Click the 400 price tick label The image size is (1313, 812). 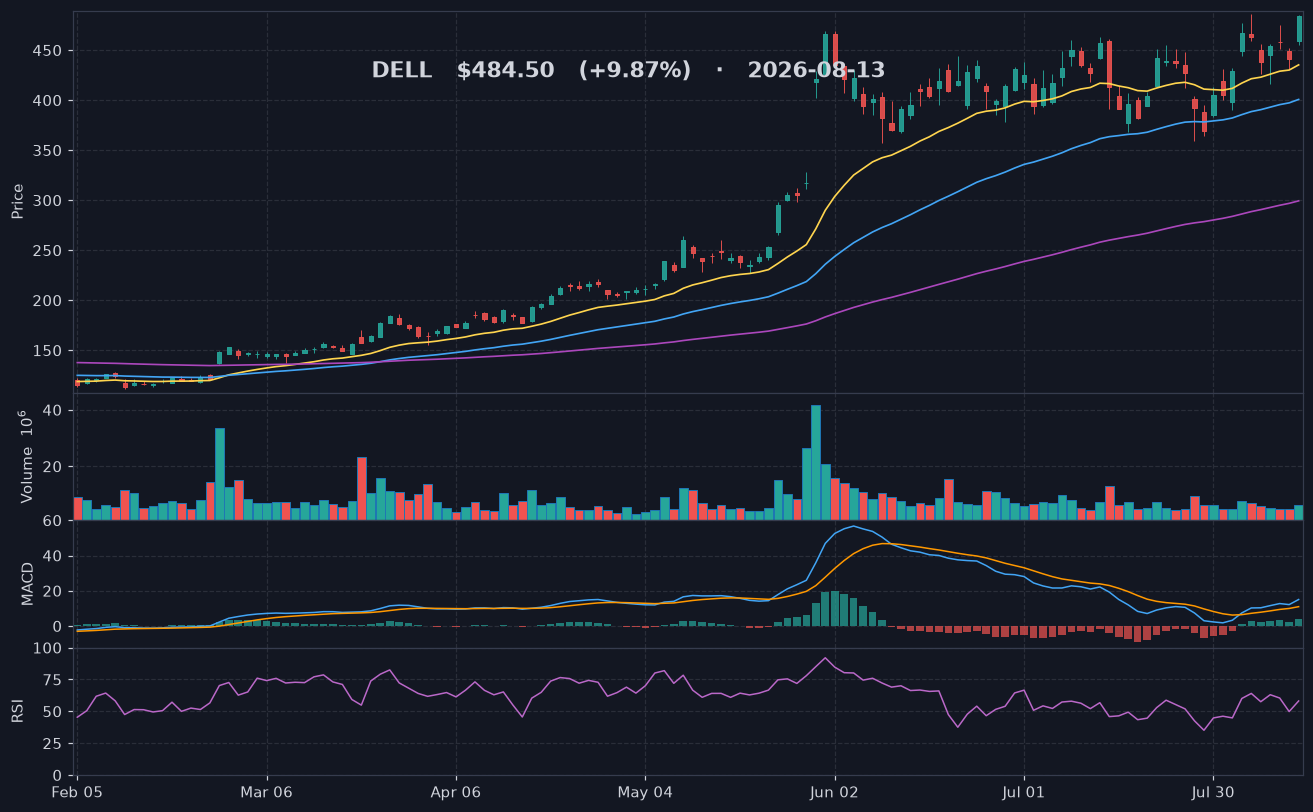coord(48,101)
